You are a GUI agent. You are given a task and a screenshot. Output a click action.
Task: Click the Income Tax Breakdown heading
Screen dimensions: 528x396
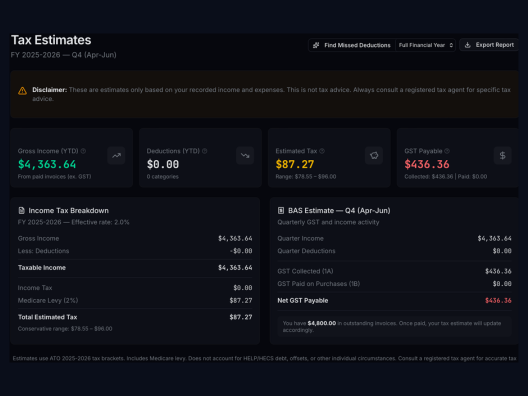coord(69,211)
